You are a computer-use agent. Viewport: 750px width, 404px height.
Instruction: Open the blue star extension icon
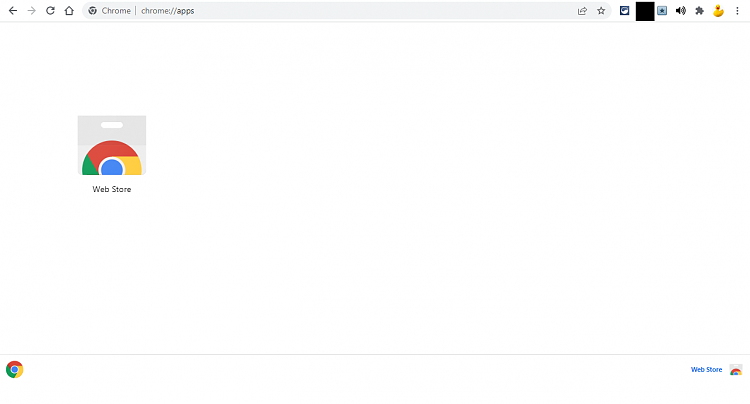tap(662, 11)
